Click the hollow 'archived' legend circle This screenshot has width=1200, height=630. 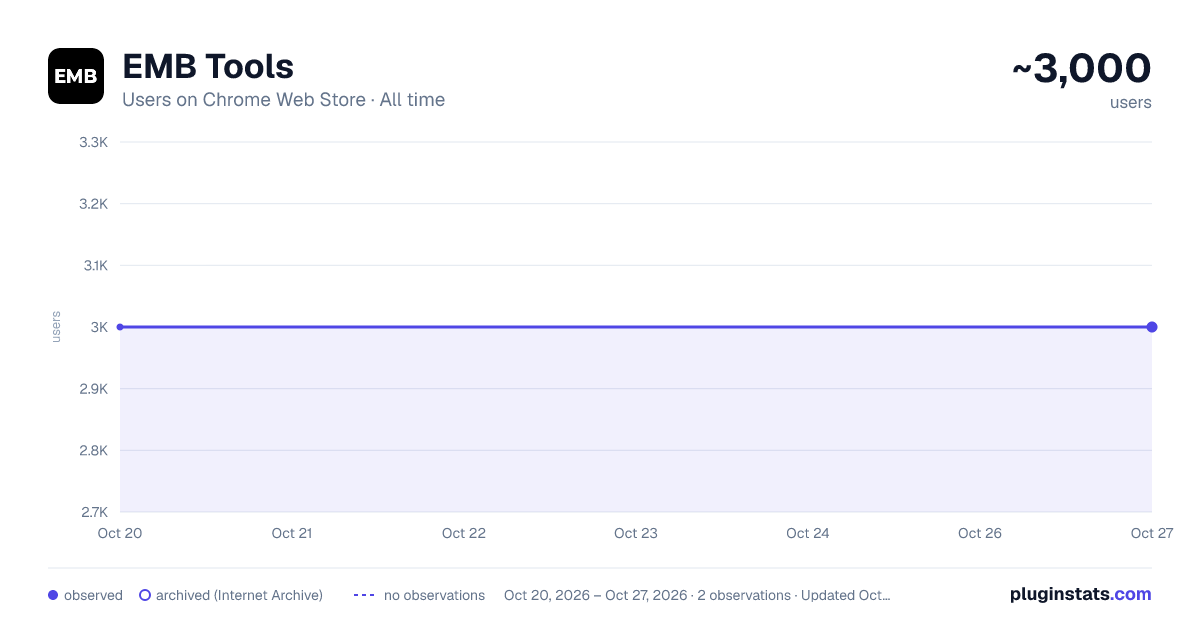[145, 595]
